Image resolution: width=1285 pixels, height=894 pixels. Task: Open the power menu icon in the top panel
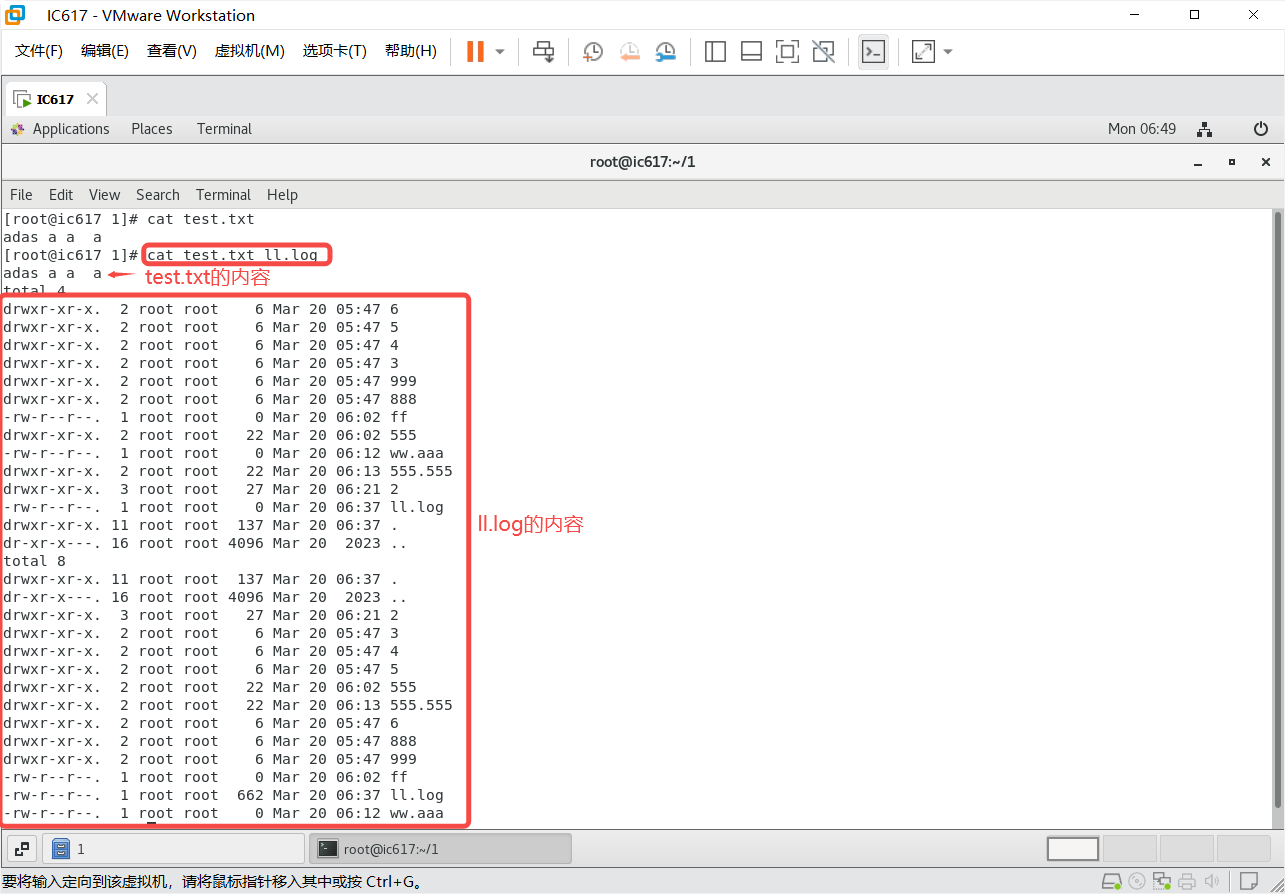pos(1261,129)
